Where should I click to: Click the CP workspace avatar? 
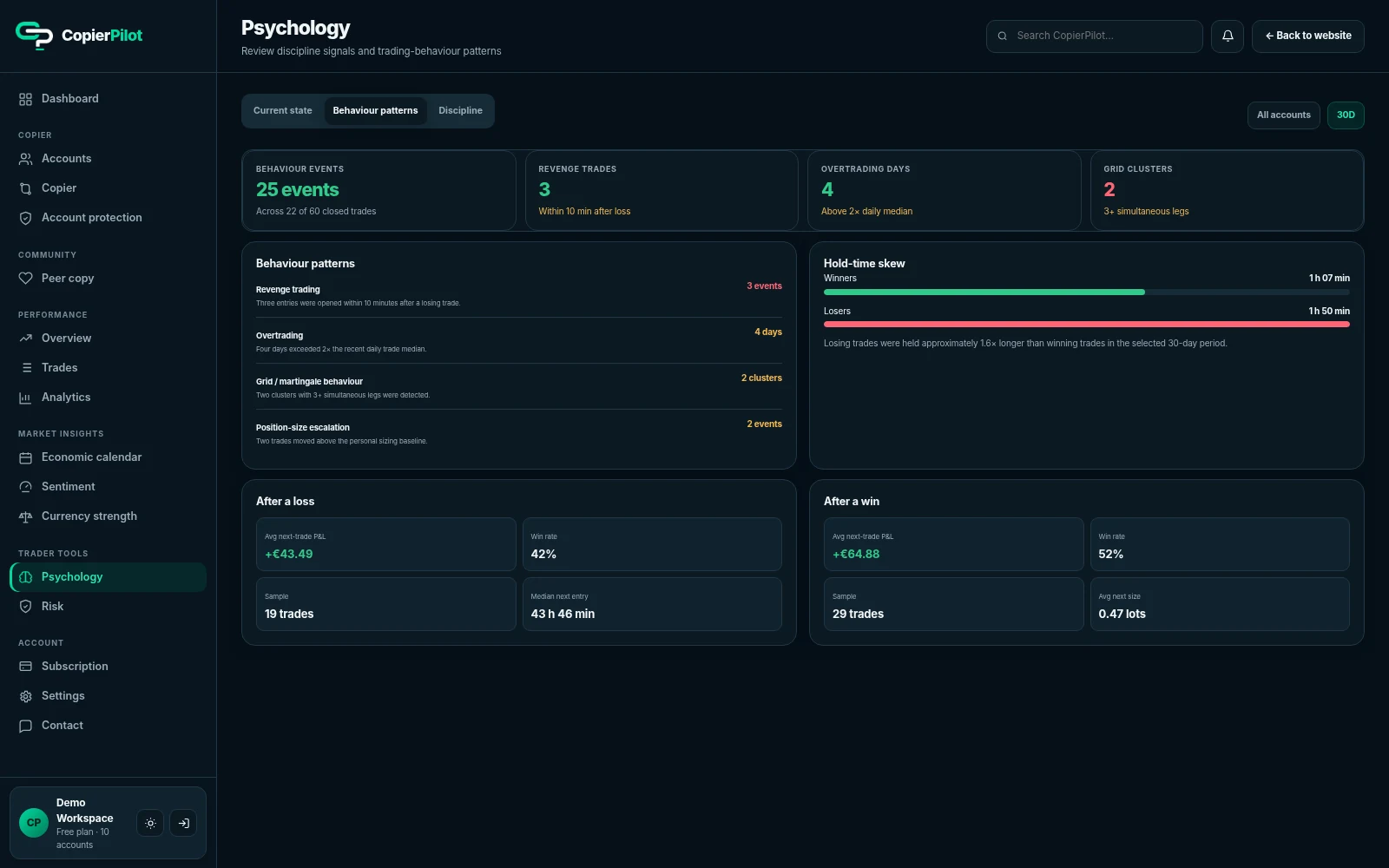(x=34, y=823)
